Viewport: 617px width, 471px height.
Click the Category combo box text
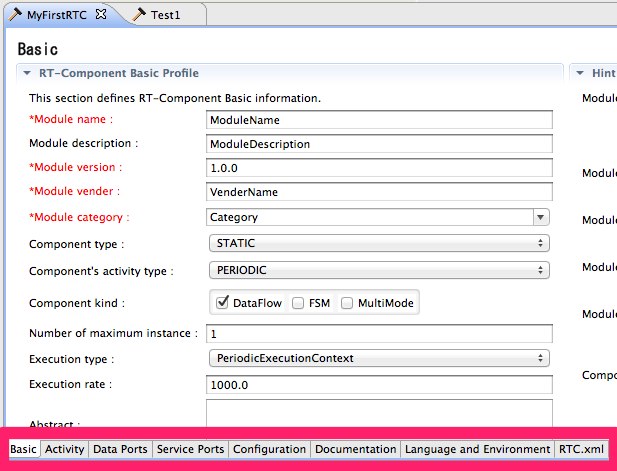(x=234, y=217)
